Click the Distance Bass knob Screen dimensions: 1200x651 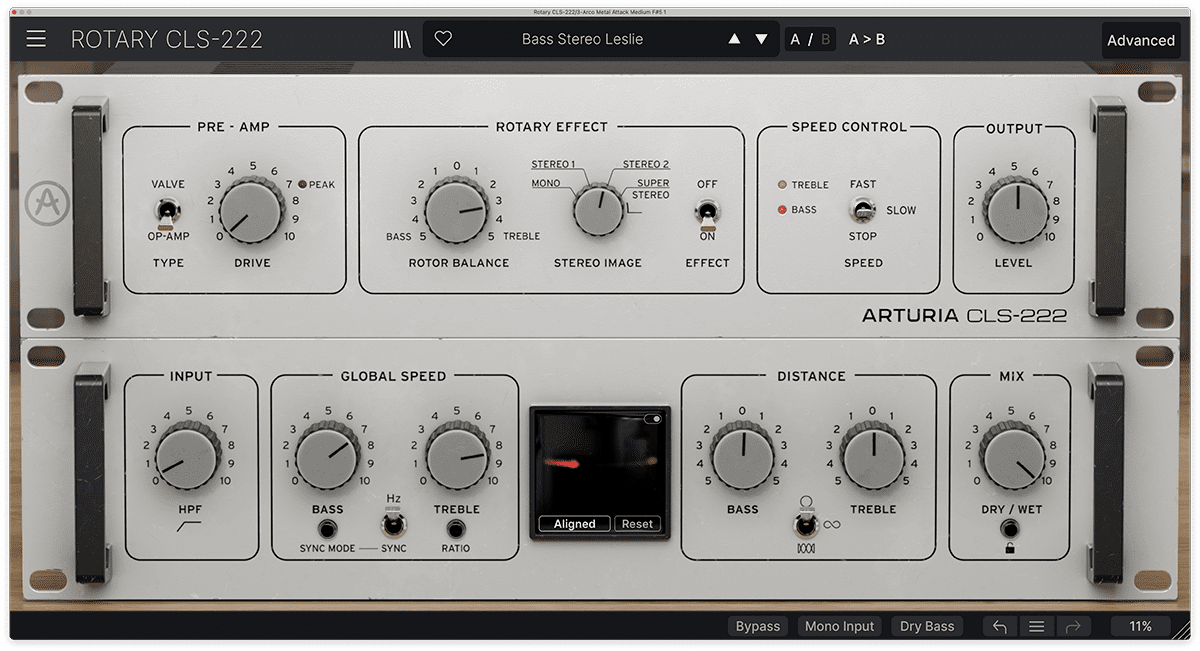[x=743, y=456]
